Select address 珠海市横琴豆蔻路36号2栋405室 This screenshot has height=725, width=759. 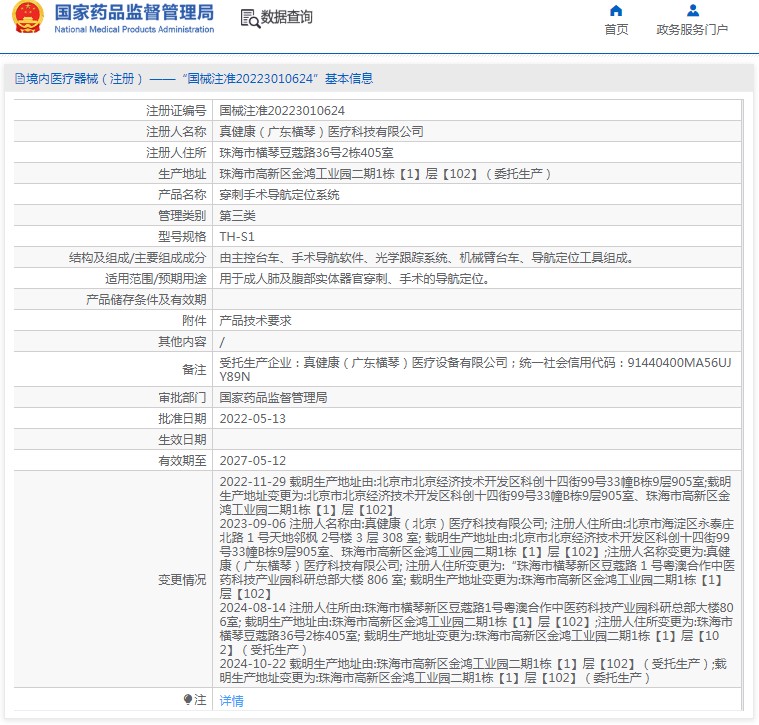pyautogui.click(x=306, y=153)
